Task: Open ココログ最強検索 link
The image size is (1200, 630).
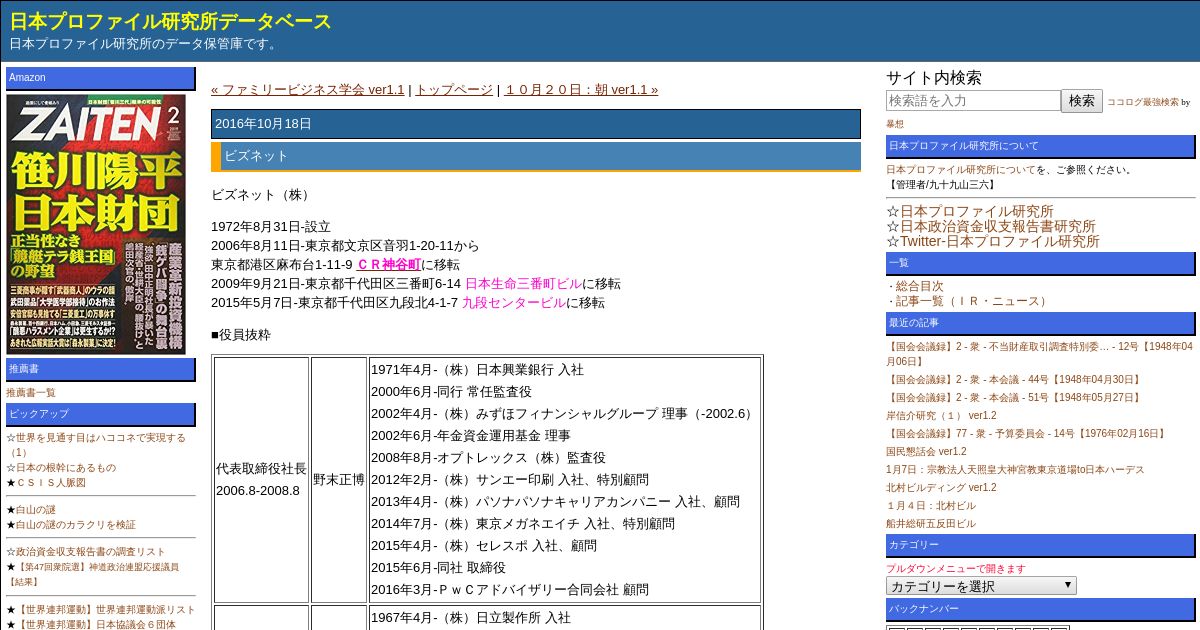Action: tap(1142, 102)
